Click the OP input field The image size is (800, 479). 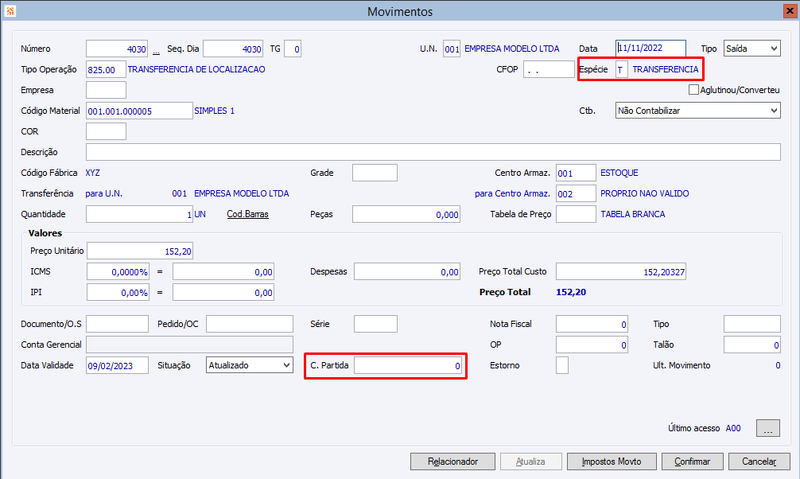(592, 345)
